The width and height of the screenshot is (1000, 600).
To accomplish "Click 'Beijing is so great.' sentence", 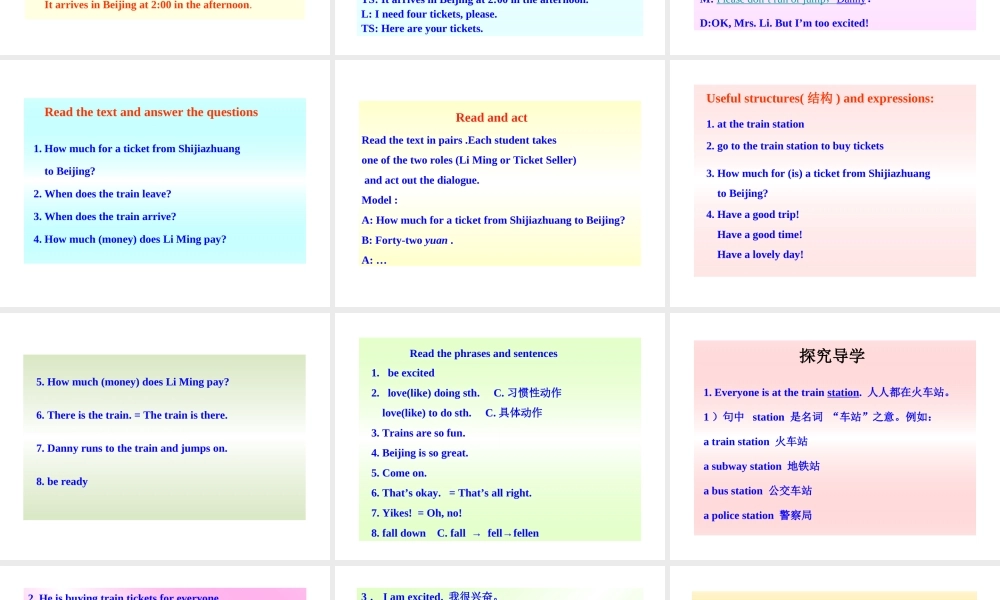I will click(420, 453).
